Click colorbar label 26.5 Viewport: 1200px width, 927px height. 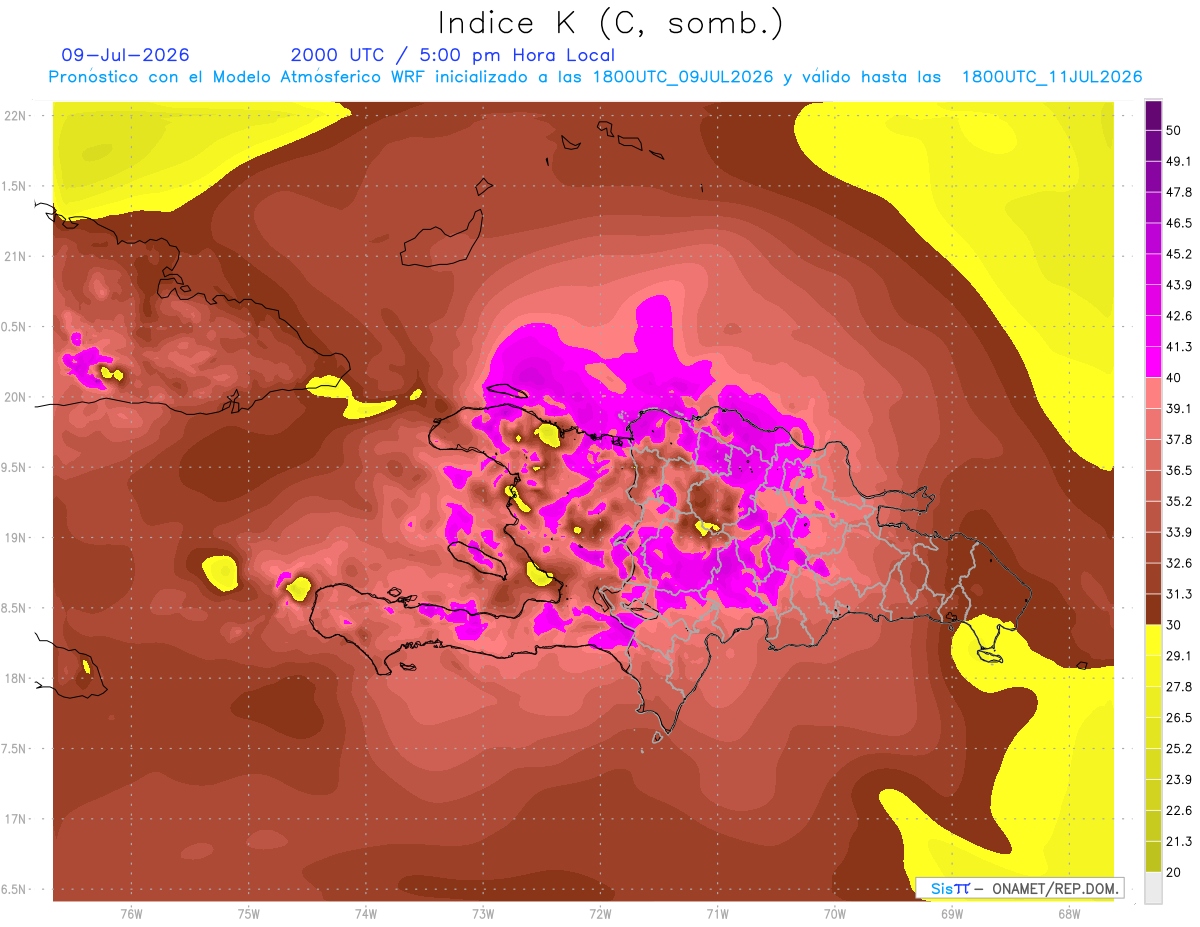[x=1179, y=718]
